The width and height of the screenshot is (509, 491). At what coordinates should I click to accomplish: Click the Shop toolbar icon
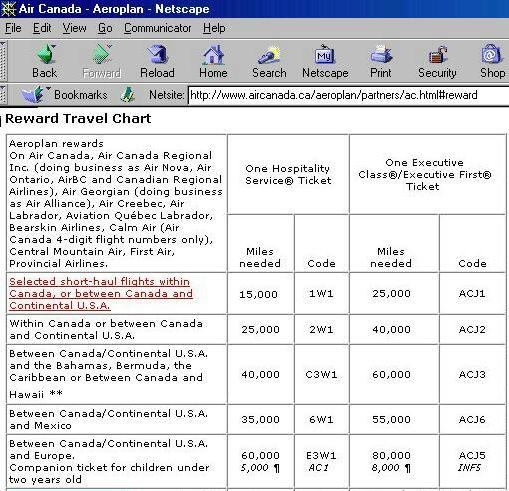click(492, 54)
